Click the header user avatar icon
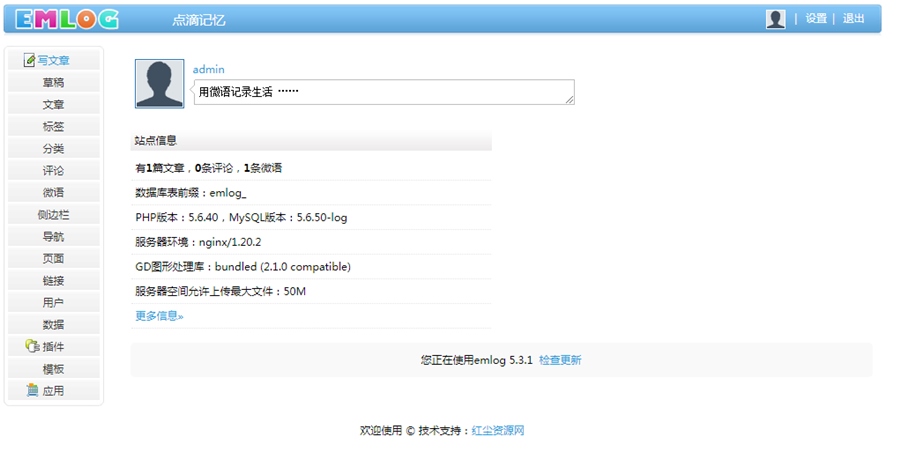Screen dimensions: 900x451 click(775, 19)
